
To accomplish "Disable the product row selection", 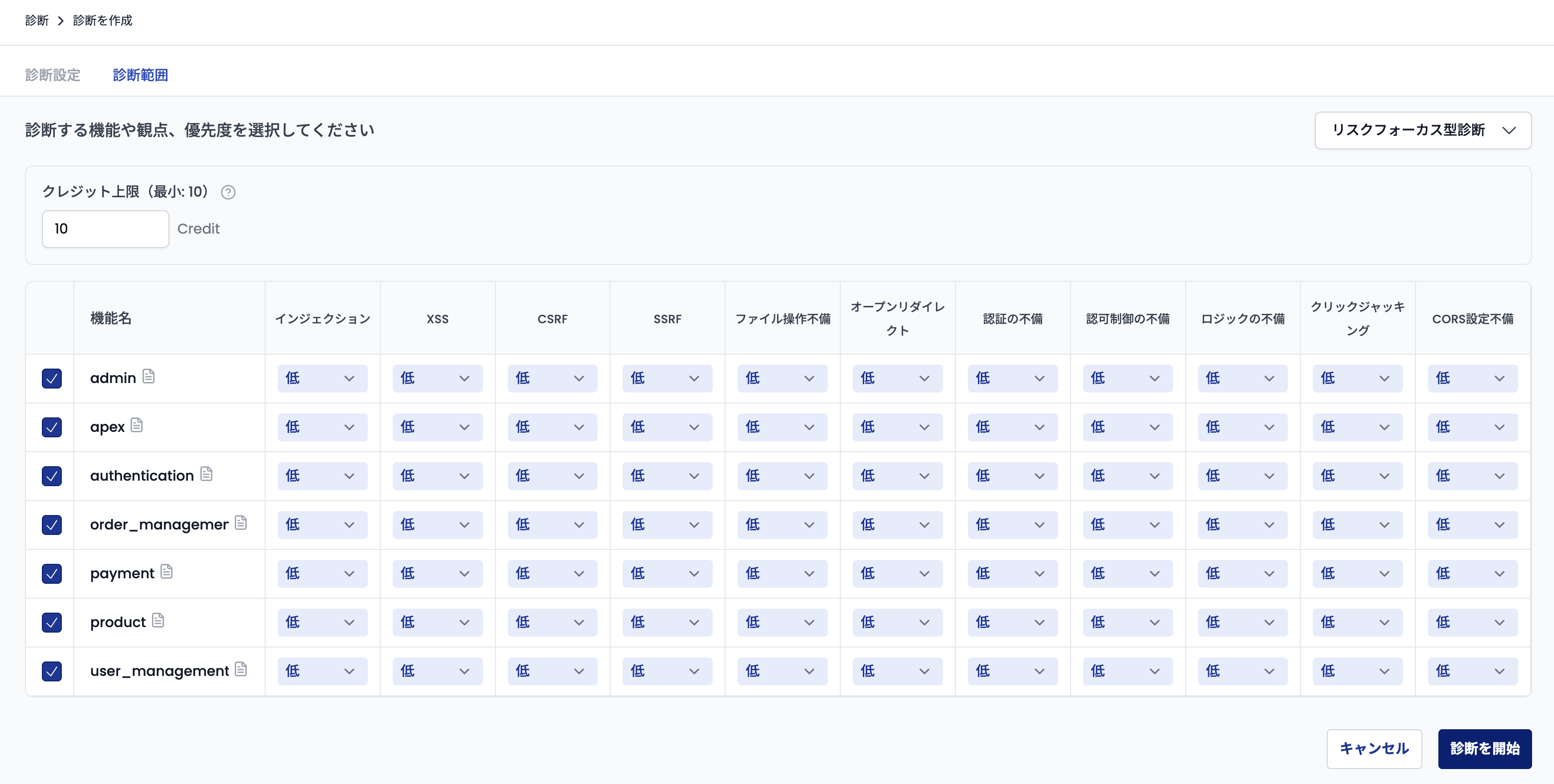I will (x=52, y=623).
